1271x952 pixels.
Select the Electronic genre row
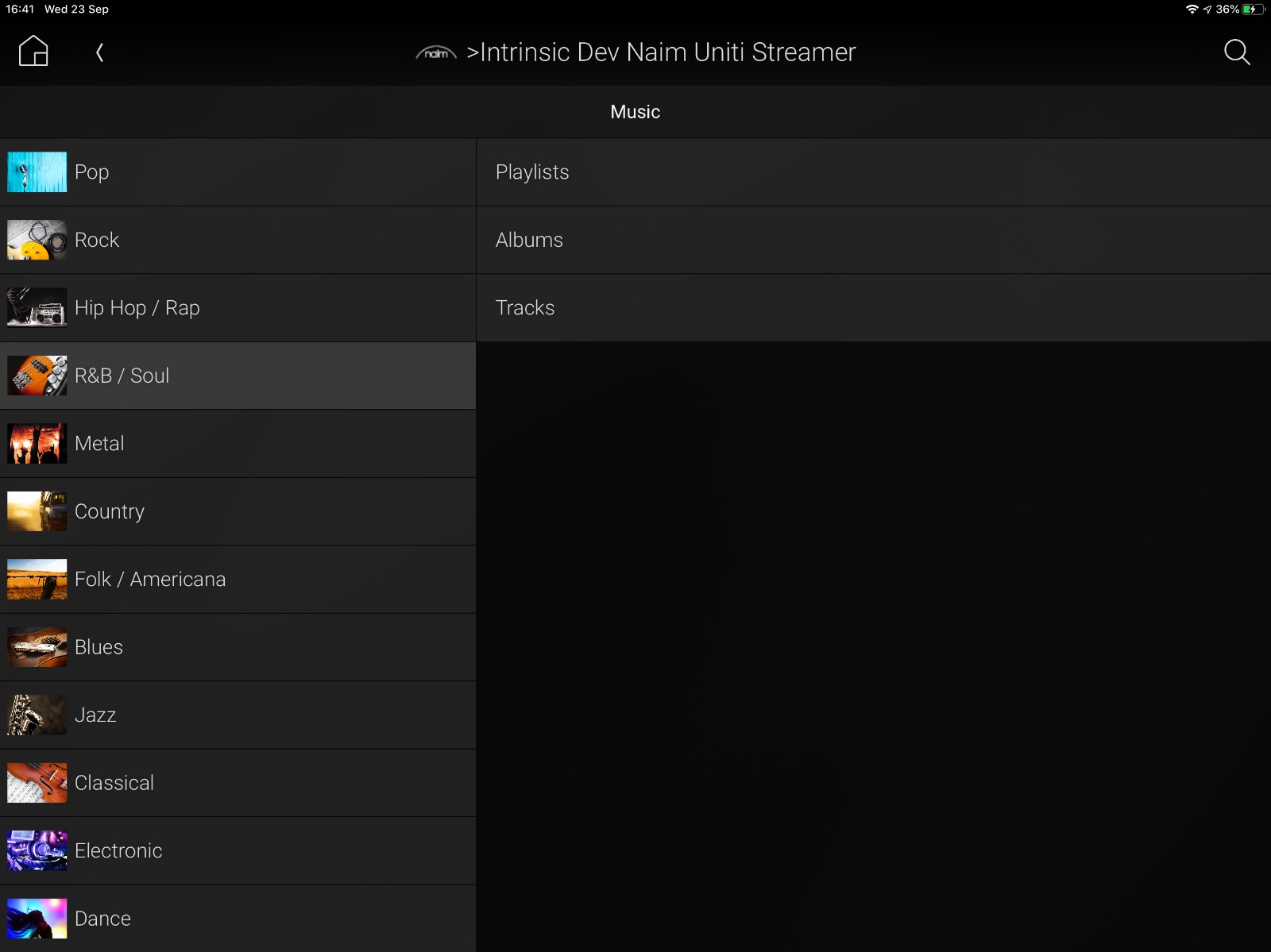(238, 850)
